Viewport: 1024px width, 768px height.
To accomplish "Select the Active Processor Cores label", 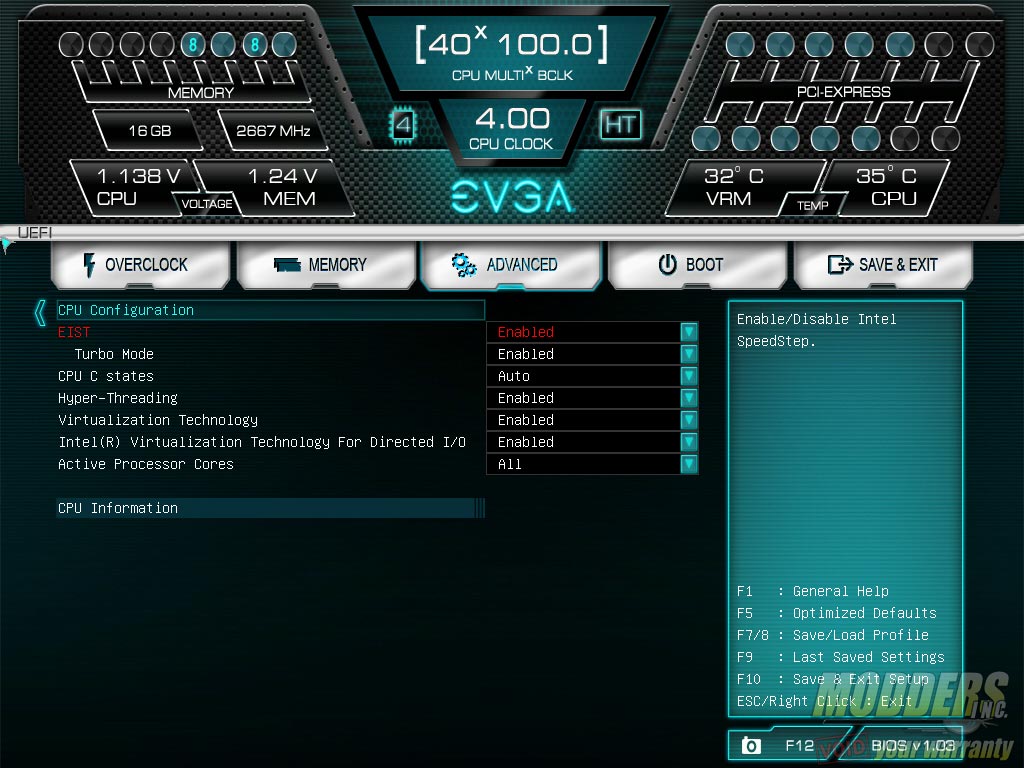I will 146,464.
